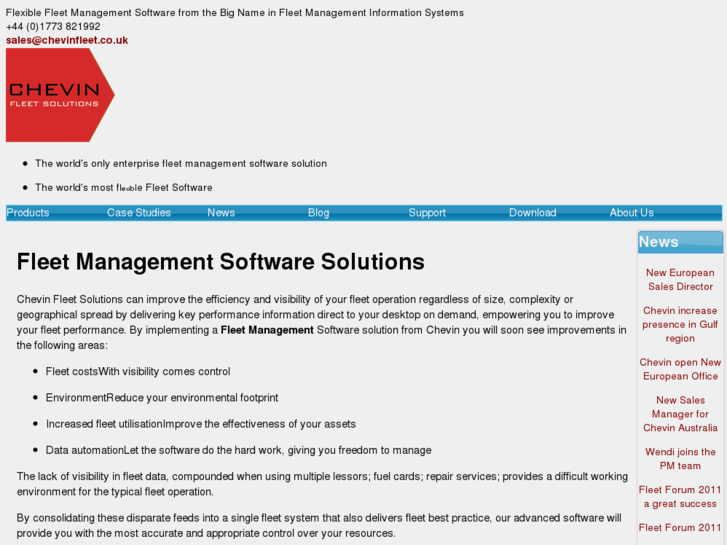Click the 'Environment' reduce footprint bullet
727x545 pixels.
tap(162, 398)
